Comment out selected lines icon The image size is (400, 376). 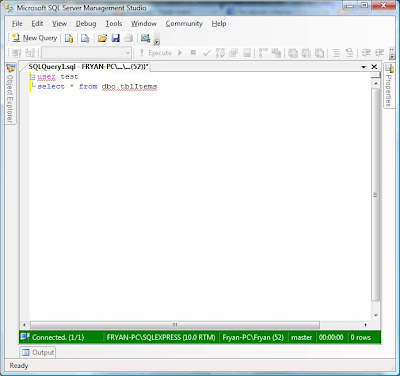click(336, 53)
